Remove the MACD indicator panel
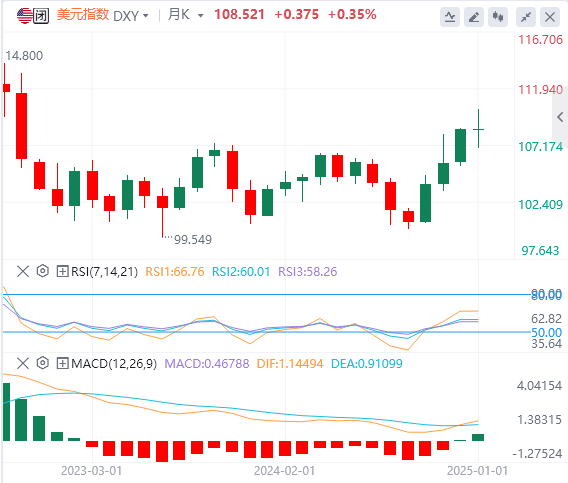 23,363
